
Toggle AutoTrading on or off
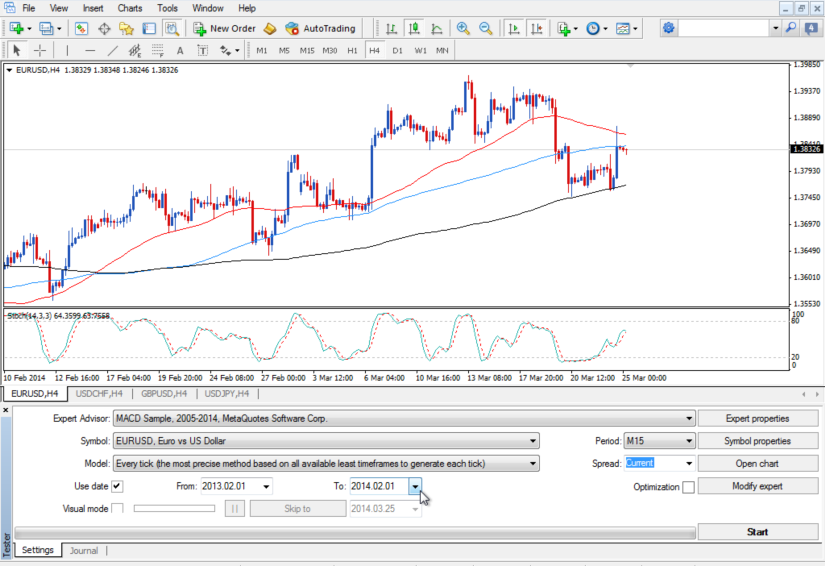pos(320,28)
